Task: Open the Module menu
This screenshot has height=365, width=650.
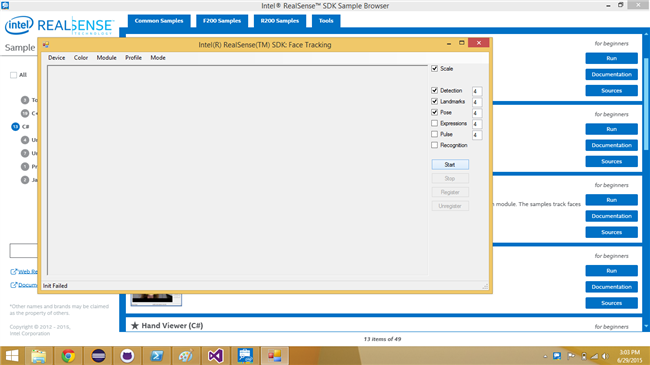Action: click(107, 58)
